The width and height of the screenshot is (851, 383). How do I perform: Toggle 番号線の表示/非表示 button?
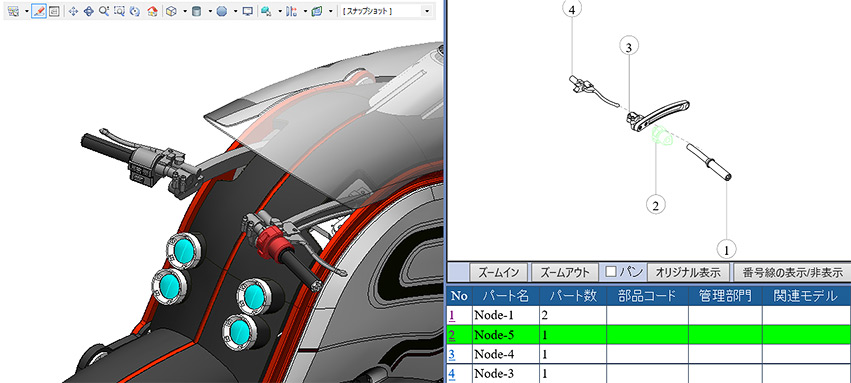tap(792, 271)
